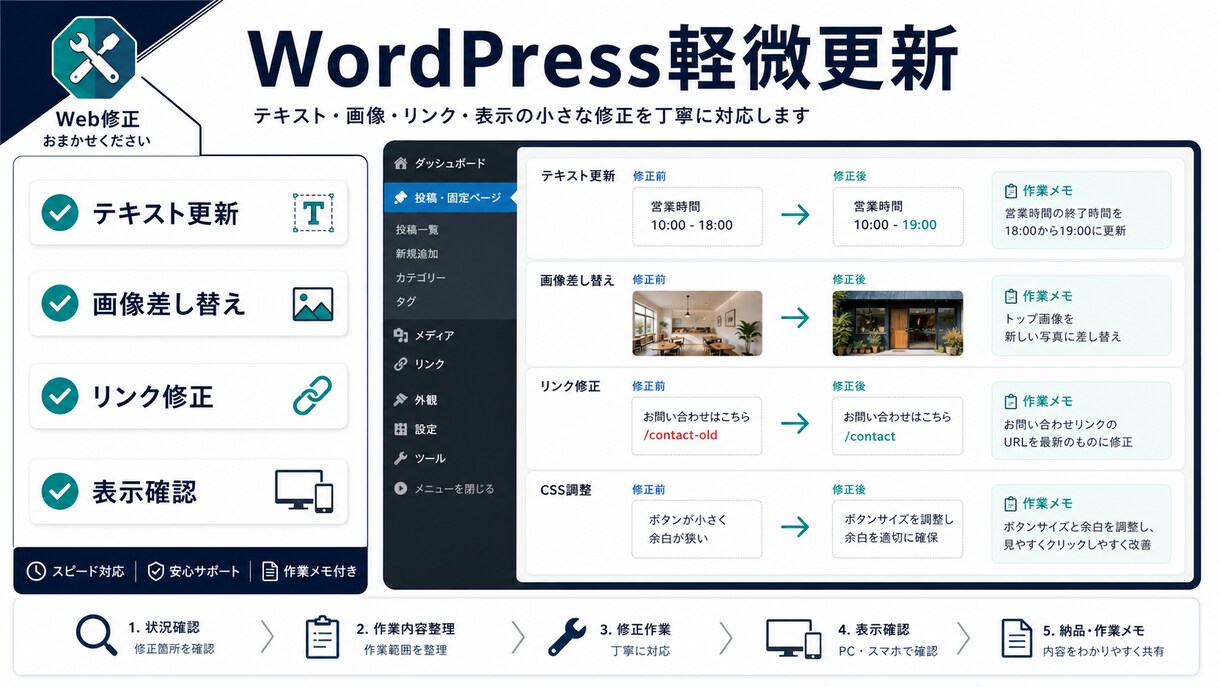Collapse sidebar via メニューを閉じる text
The width and height of the screenshot is (1220, 687).
click(x=454, y=489)
